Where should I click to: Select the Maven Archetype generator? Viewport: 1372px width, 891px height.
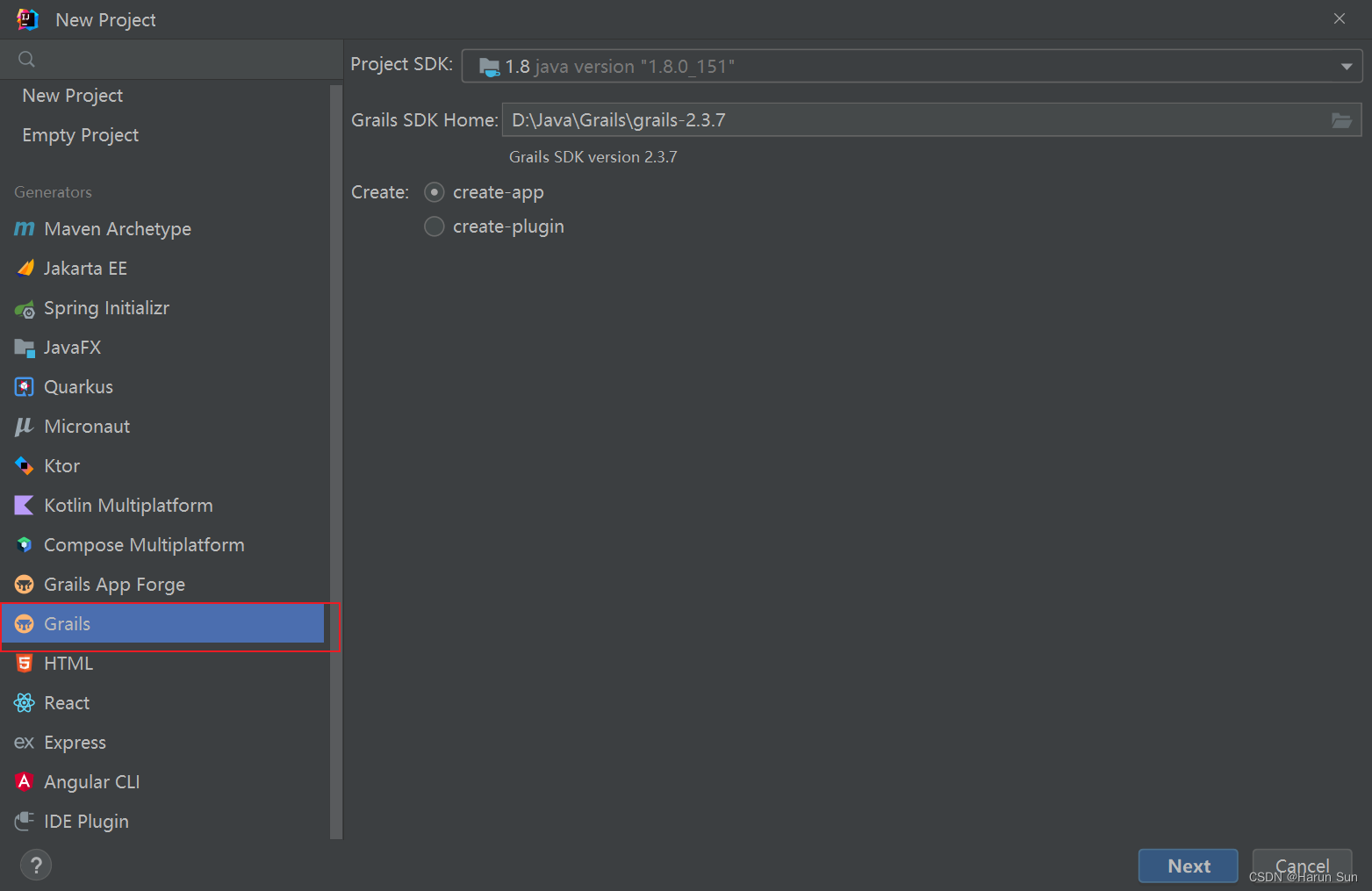pyautogui.click(x=164, y=229)
